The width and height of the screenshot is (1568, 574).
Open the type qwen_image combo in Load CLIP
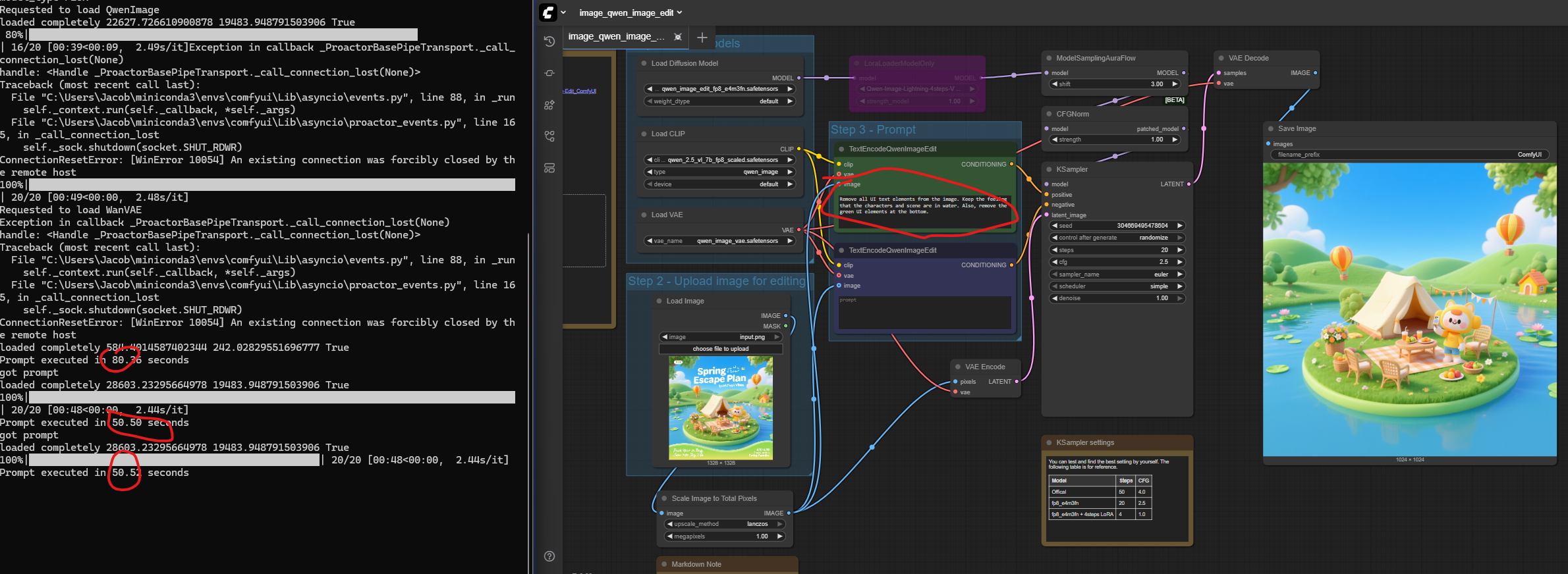coord(719,172)
